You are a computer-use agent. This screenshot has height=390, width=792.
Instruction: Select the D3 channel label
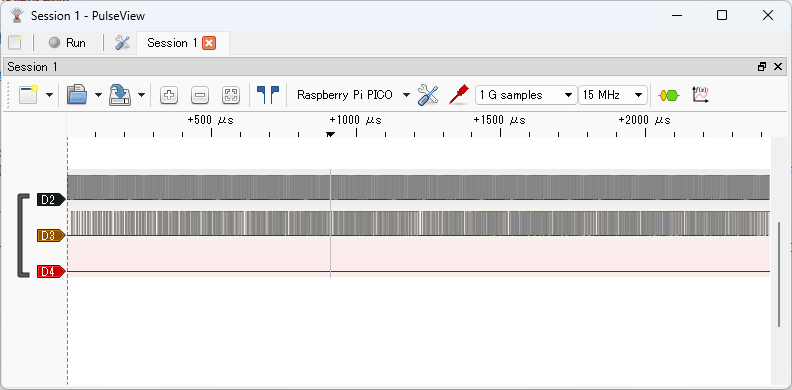pyautogui.click(x=51, y=235)
